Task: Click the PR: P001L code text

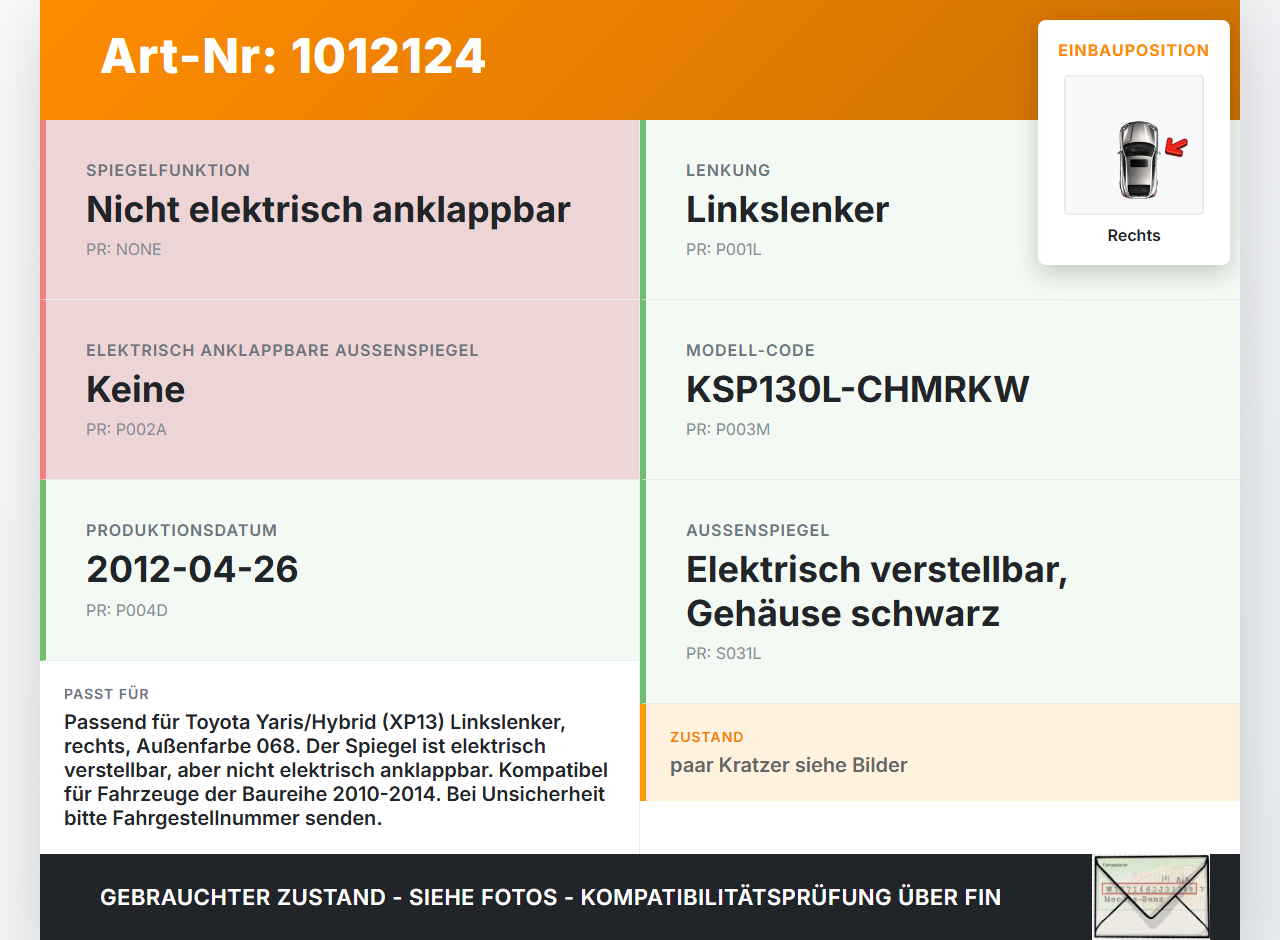Action: (x=724, y=249)
